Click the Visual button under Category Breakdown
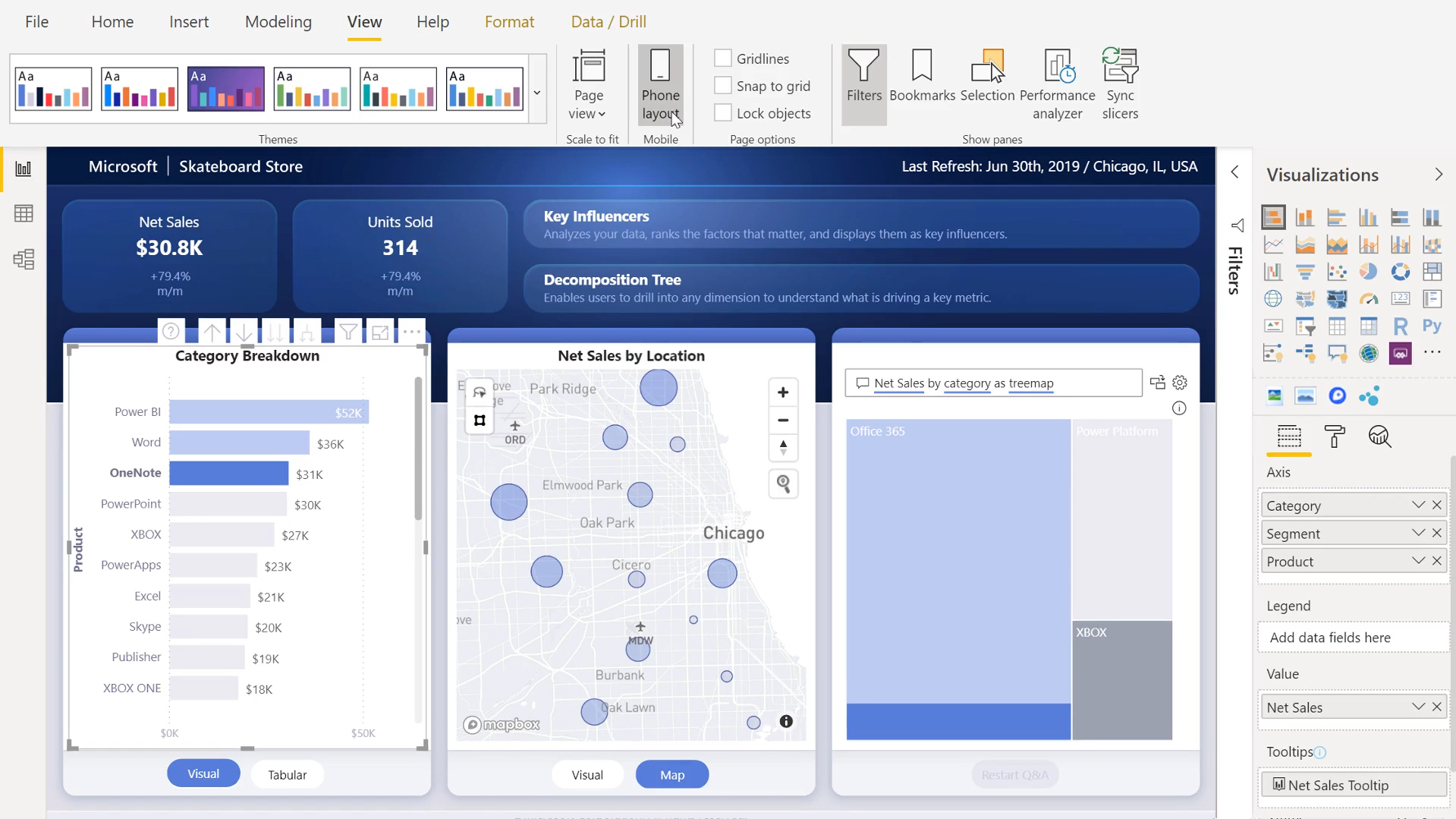This screenshot has height=819, width=1456. click(x=203, y=773)
